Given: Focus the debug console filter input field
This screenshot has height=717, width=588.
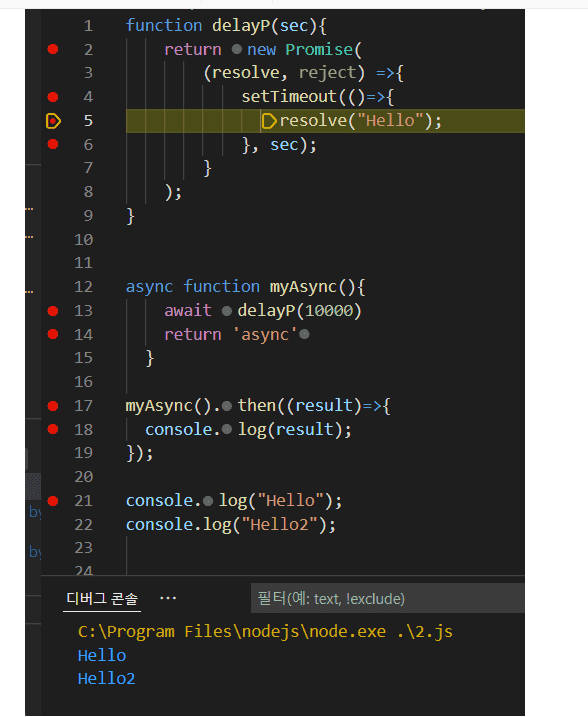Looking at the screenshot, I should [388, 598].
